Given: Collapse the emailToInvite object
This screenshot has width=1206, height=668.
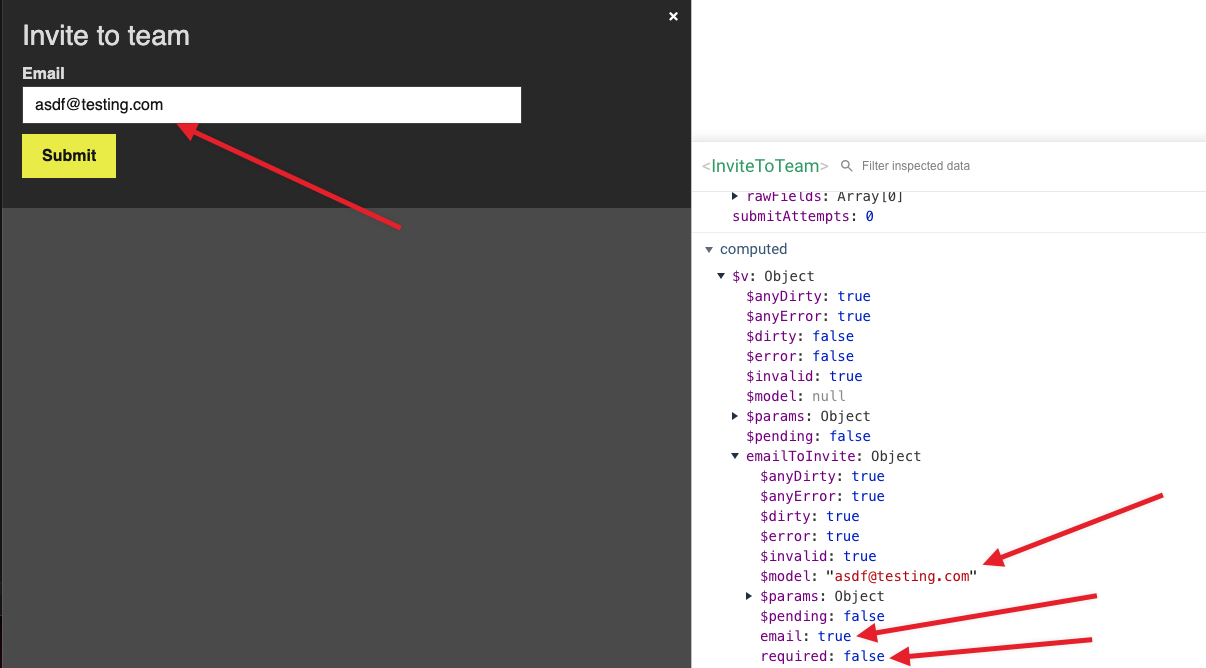Looking at the screenshot, I should pyautogui.click(x=736, y=456).
